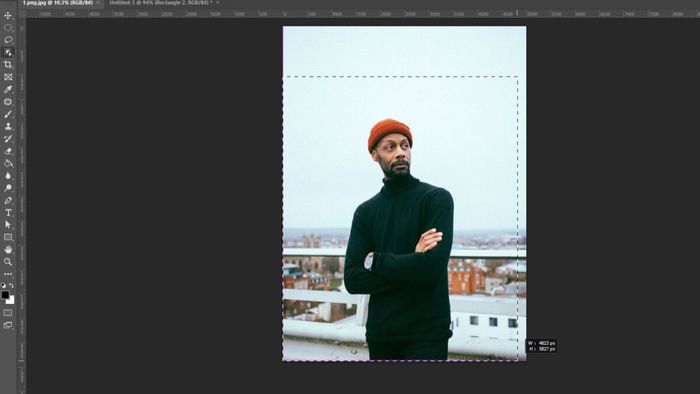Screen dimensions: 700x394
Task: Swap foreground and background colors
Action: click(12, 286)
